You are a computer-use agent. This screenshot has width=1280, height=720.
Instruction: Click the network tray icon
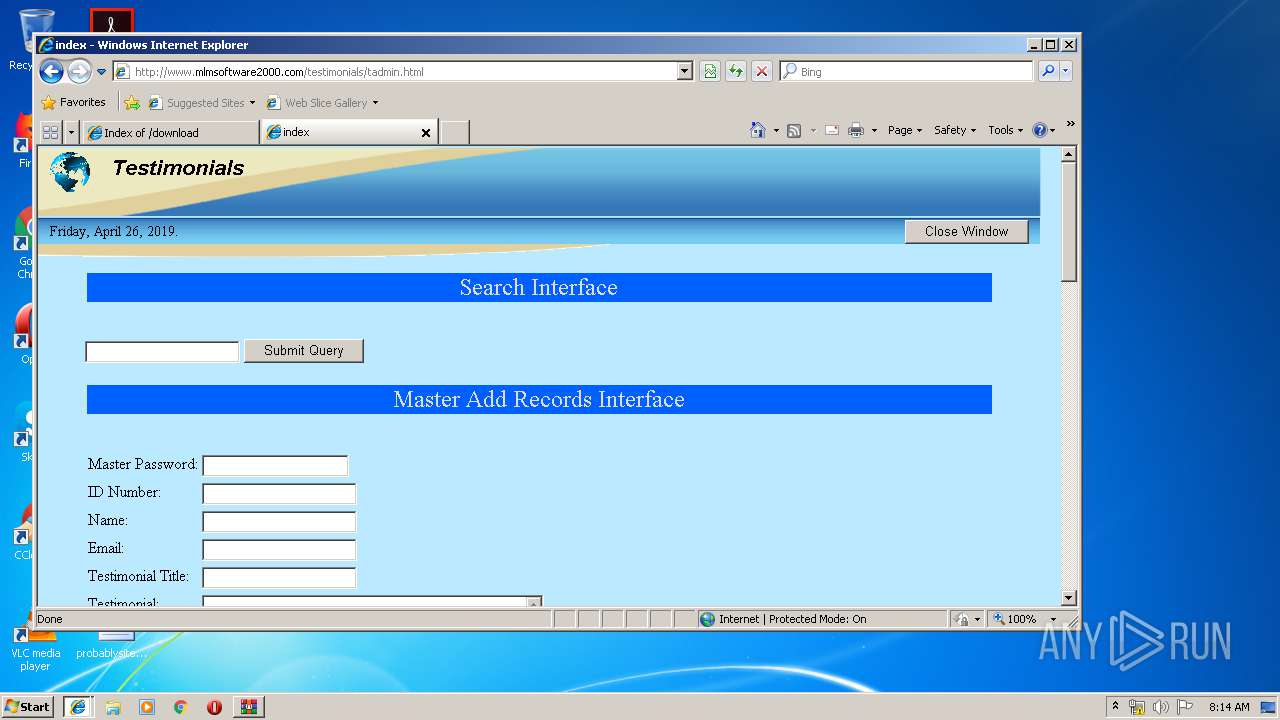pos(1137,707)
